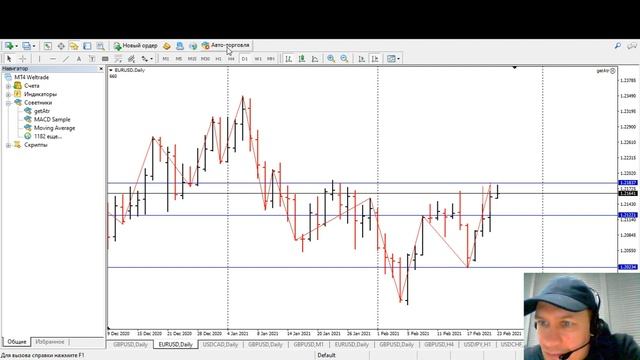Toggle the Navigator panel toolbar icon
Screen dimensions: 640x360
pos(74,46)
